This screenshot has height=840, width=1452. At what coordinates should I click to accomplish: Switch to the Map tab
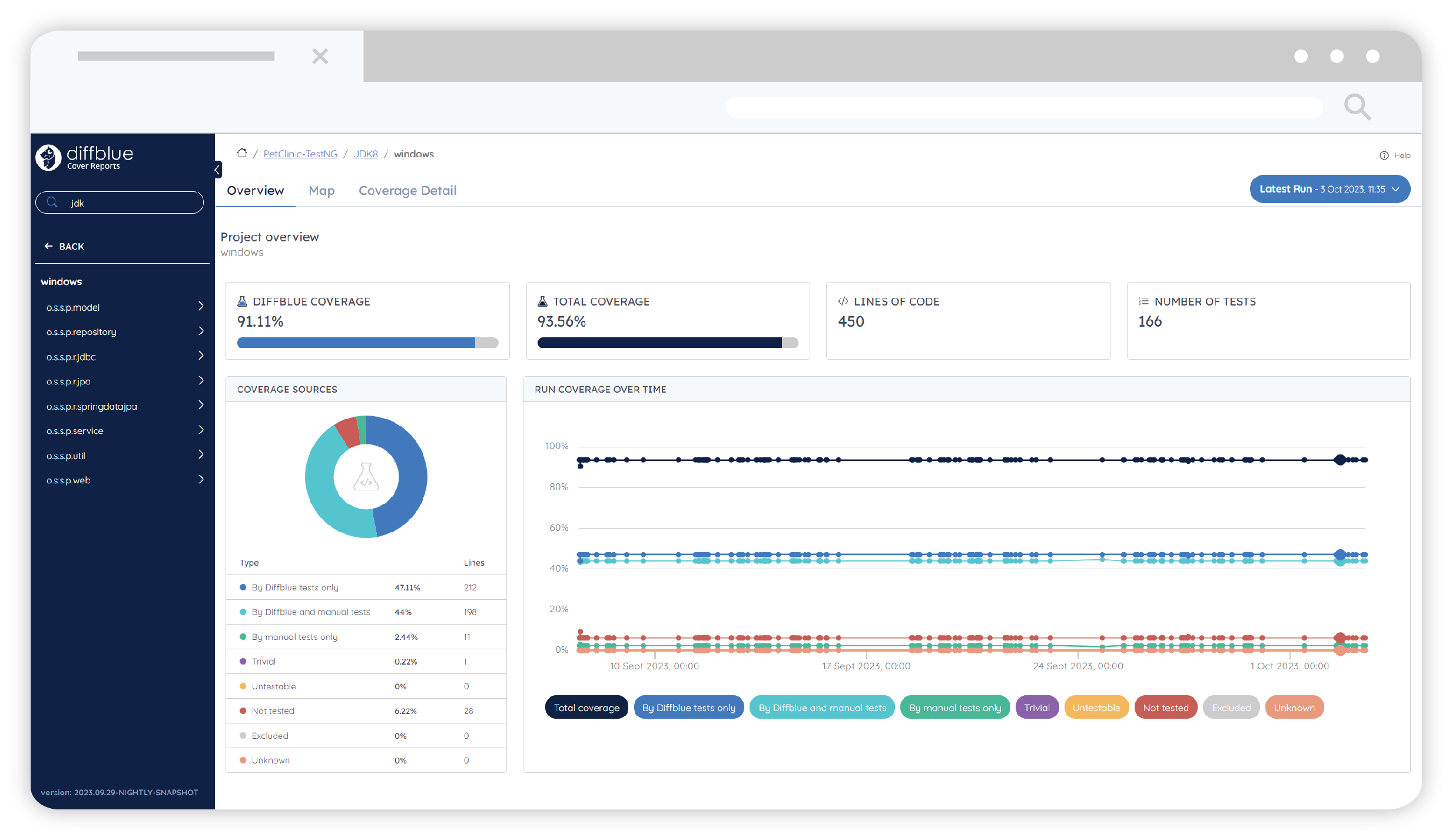click(321, 191)
